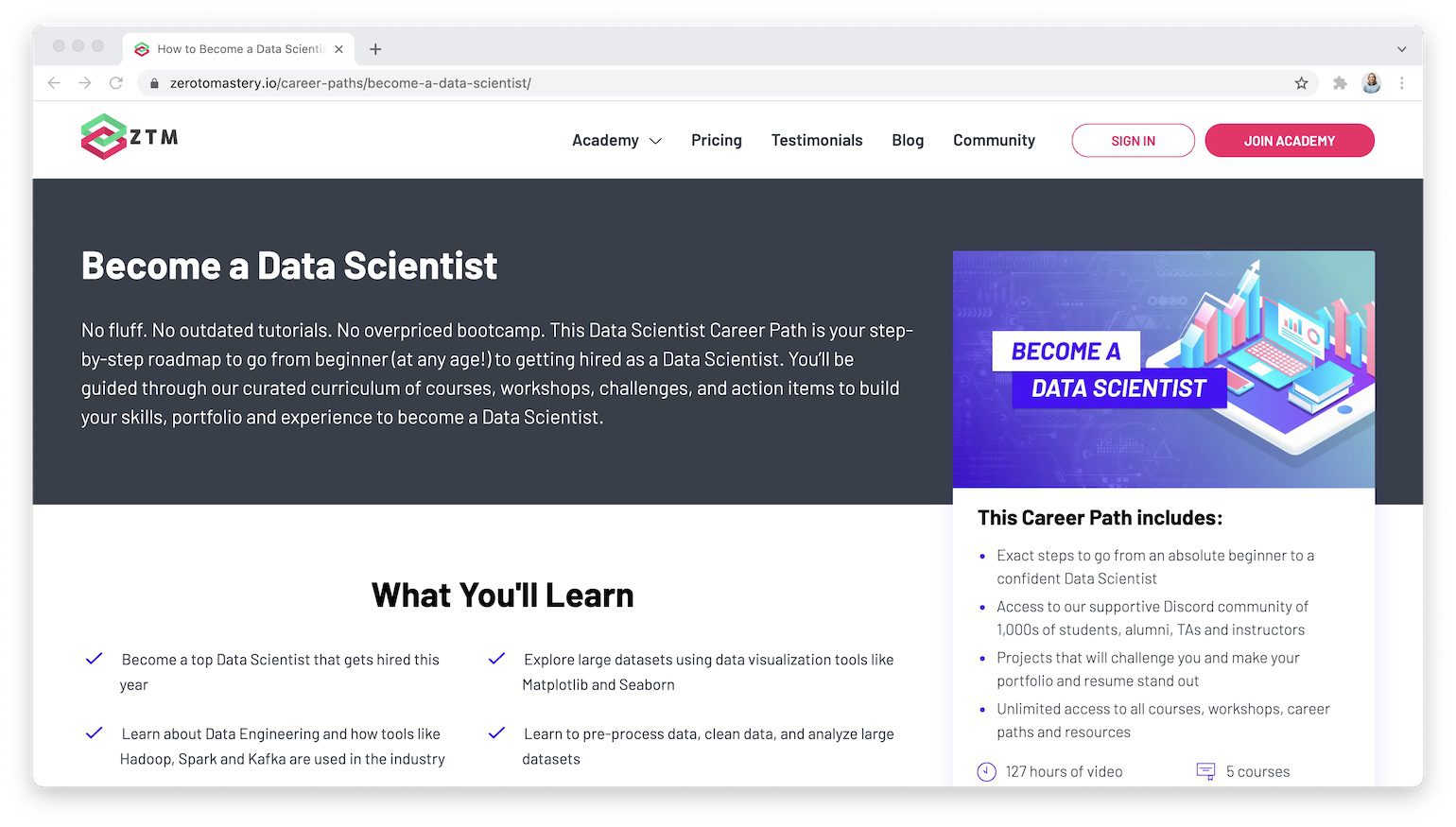Click the padlock icon in the address bar
Screen dimensions: 1456x827
(154, 82)
